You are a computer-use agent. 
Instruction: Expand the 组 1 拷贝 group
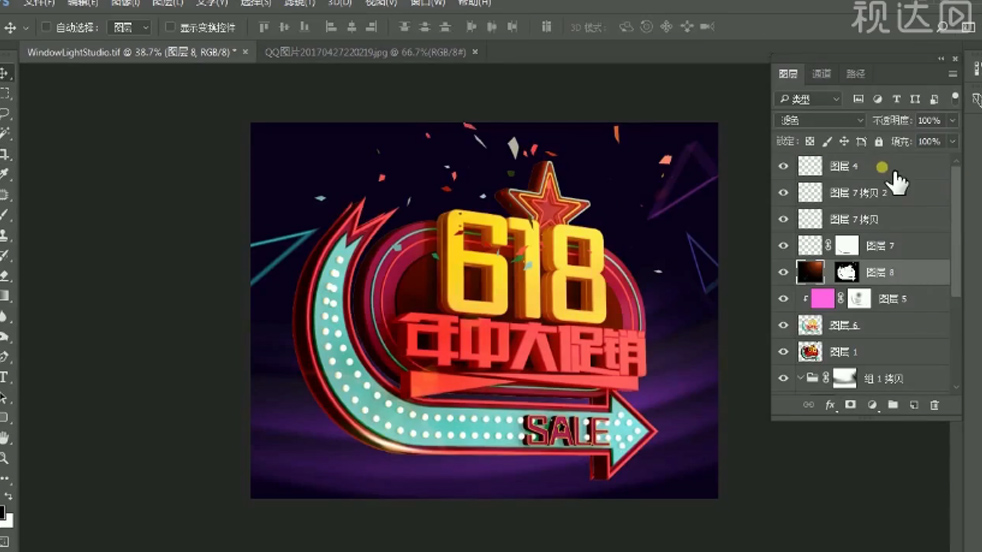(x=800, y=378)
